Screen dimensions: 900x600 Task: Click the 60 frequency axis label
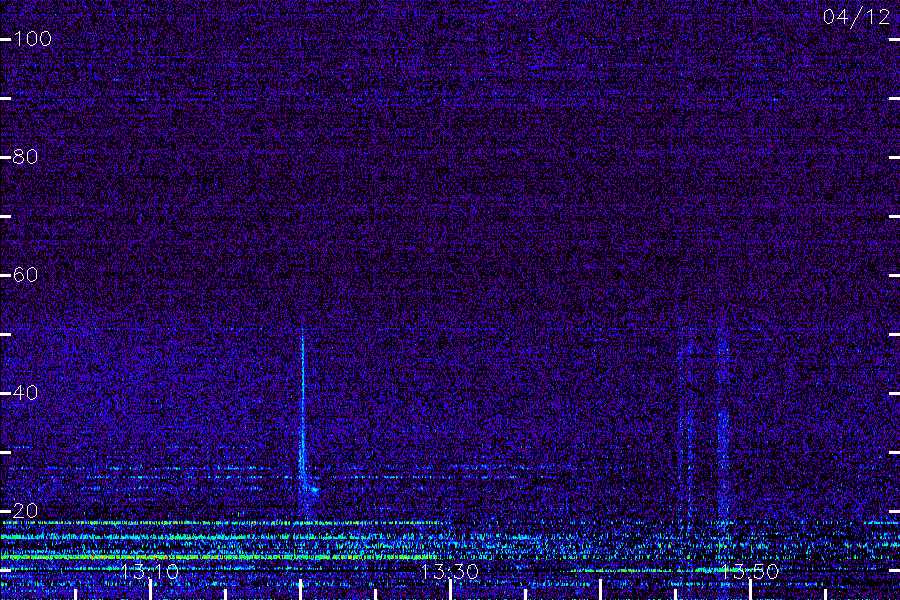[x=25, y=274]
